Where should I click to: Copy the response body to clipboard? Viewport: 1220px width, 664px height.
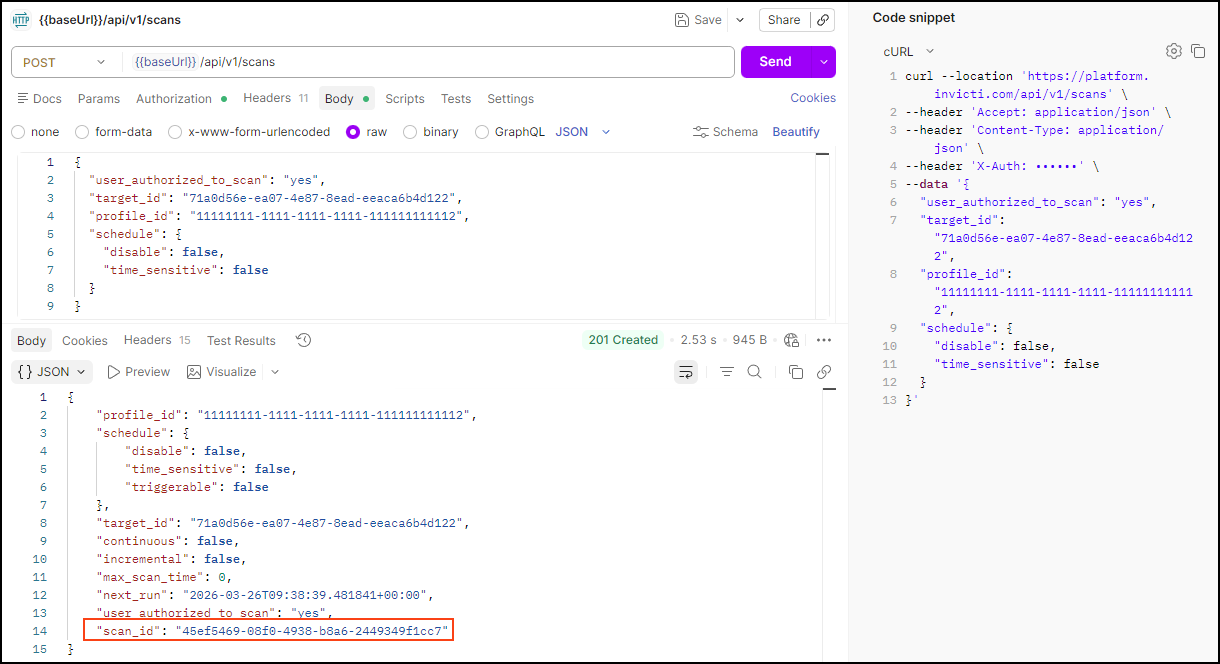pos(796,372)
